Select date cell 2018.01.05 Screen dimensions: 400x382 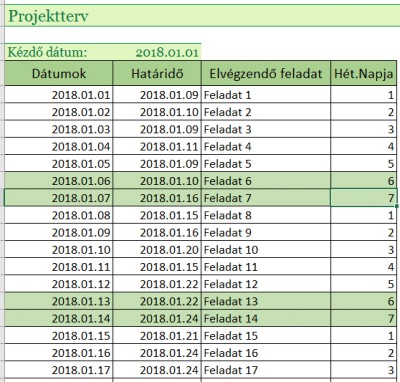(x=59, y=164)
